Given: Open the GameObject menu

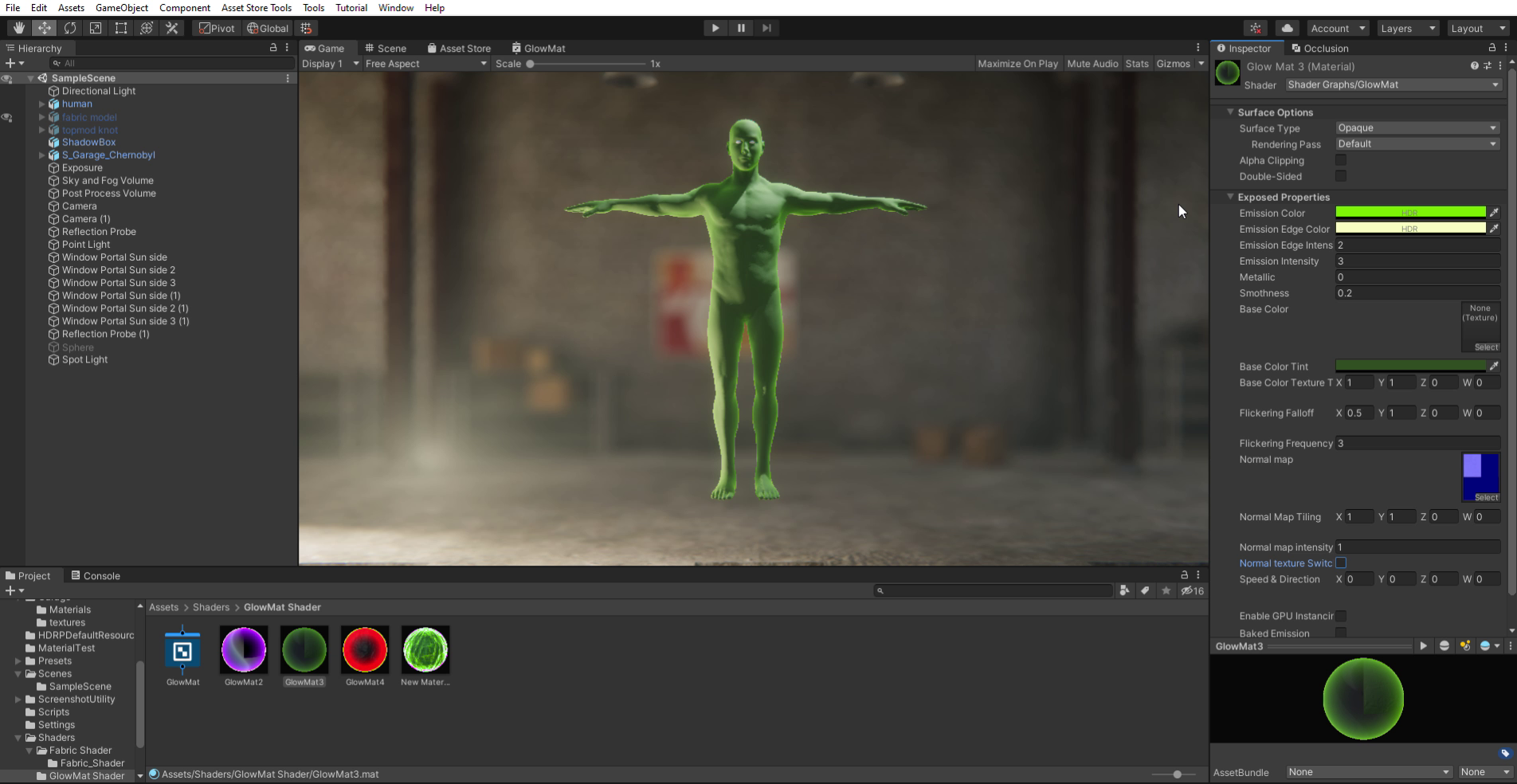Looking at the screenshot, I should pos(122,8).
